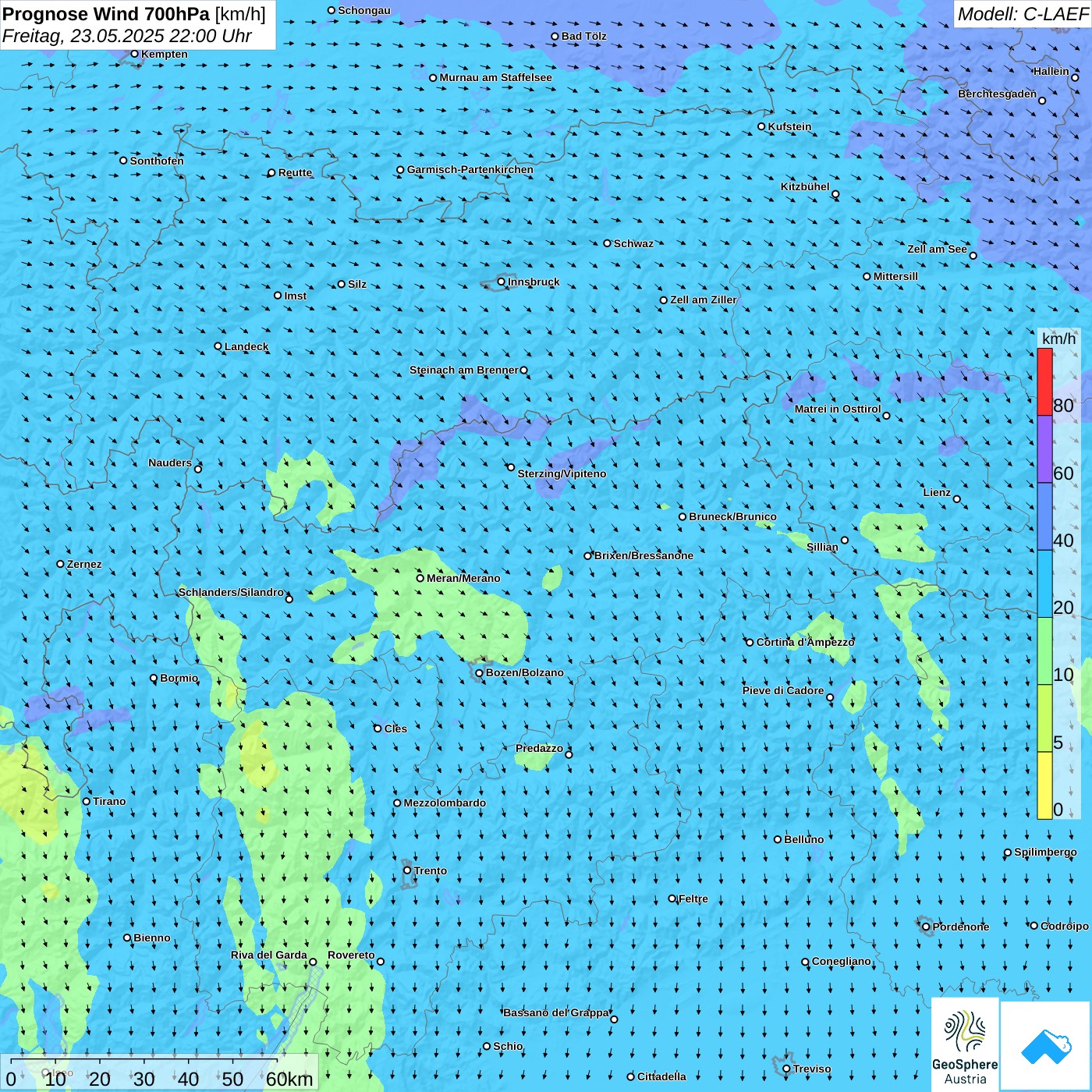Image resolution: width=1092 pixels, height=1092 pixels.
Task: Click the Garmisch-Partenkirchen label
Action: point(470,169)
